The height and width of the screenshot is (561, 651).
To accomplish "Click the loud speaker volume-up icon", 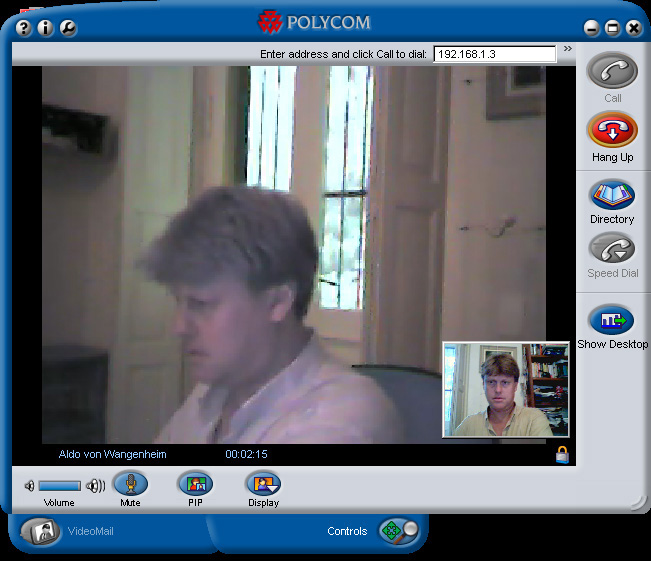I will pyautogui.click(x=96, y=486).
